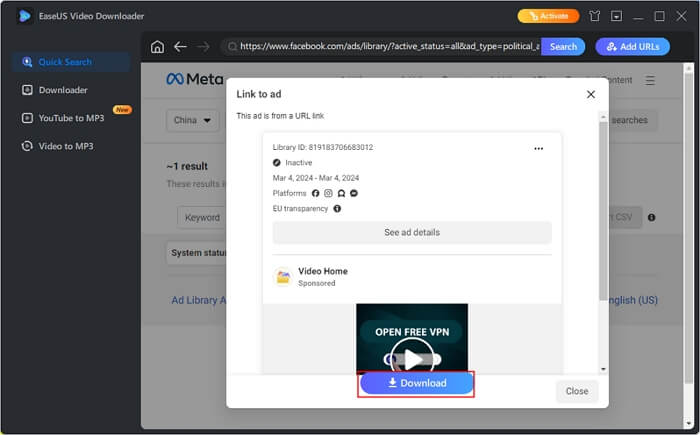Open the Downloader section in sidebar
This screenshot has height=435, width=700.
pos(62,90)
